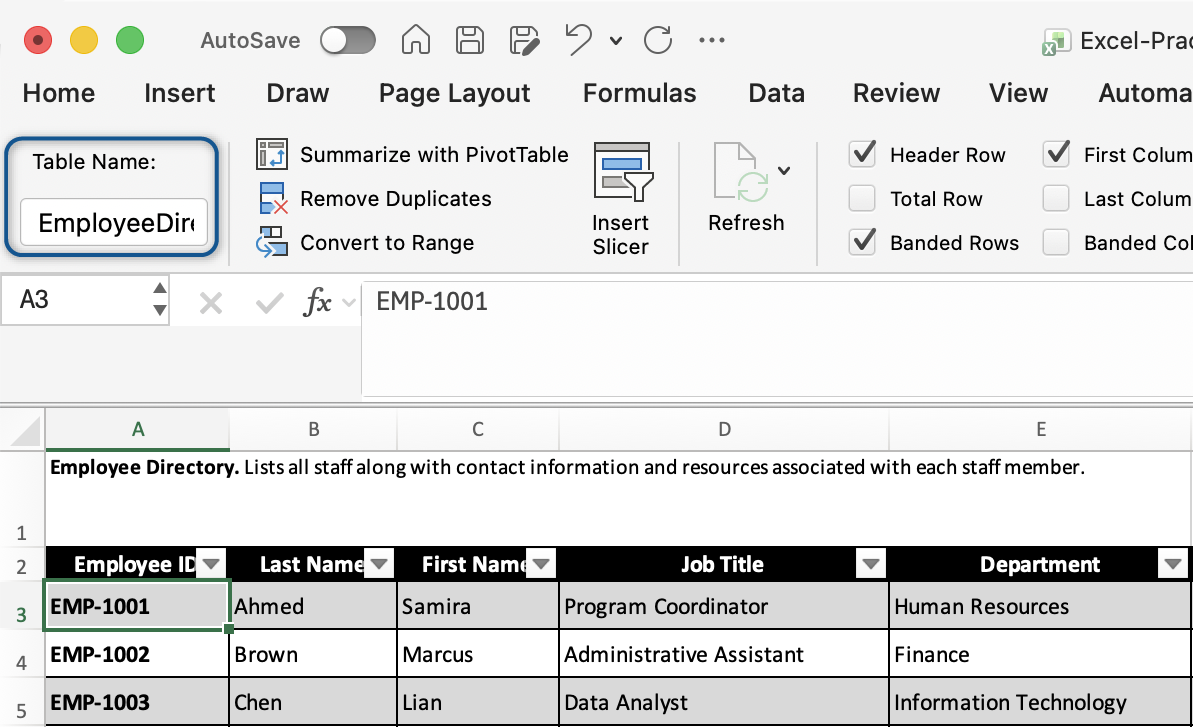Select the Data Analyst cell
The height and width of the screenshot is (727, 1193).
click(724, 702)
